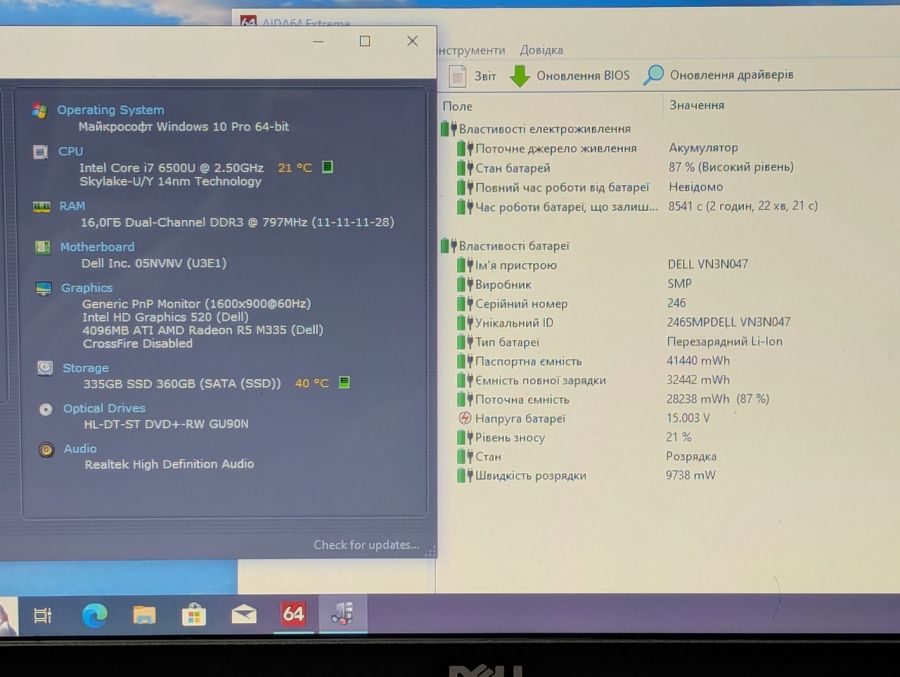
Task: Click the driver update magnifier icon
Action: [x=653, y=75]
